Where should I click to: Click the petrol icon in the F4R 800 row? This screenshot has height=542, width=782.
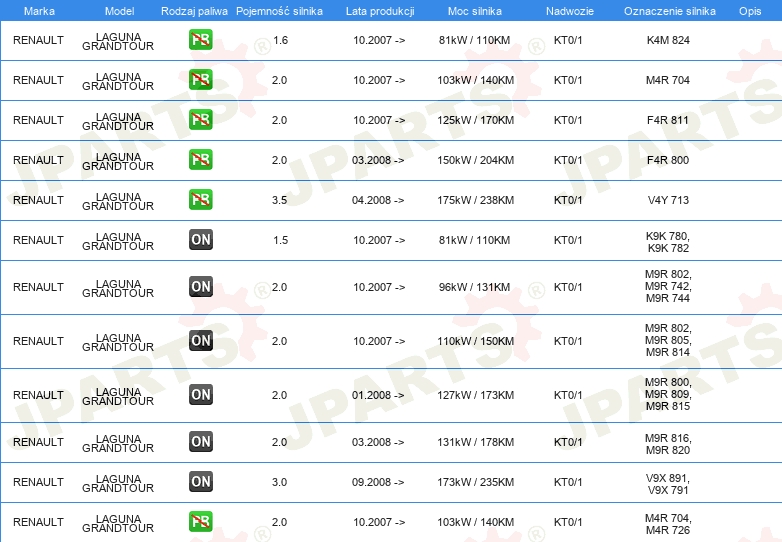coord(200,160)
